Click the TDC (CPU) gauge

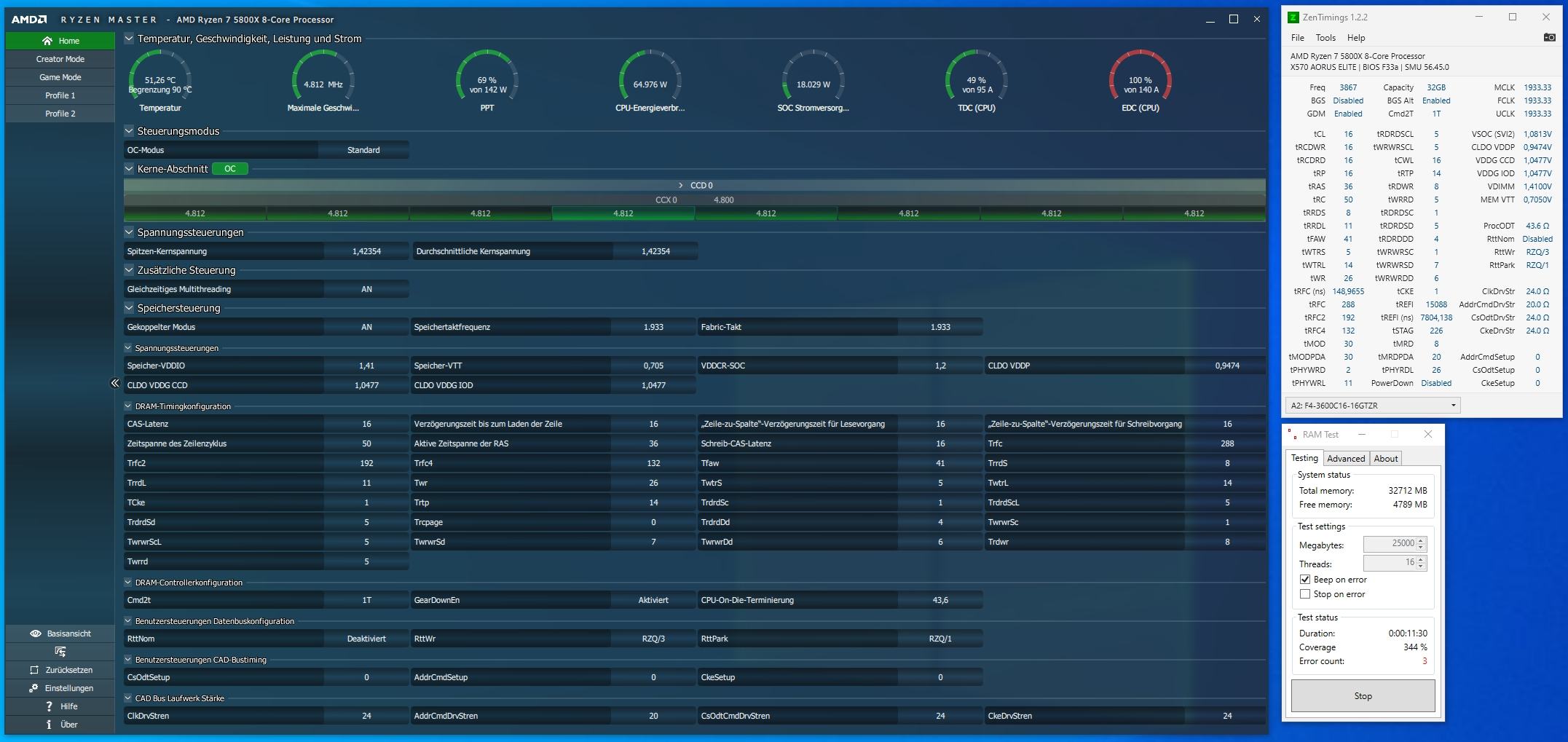(x=977, y=81)
